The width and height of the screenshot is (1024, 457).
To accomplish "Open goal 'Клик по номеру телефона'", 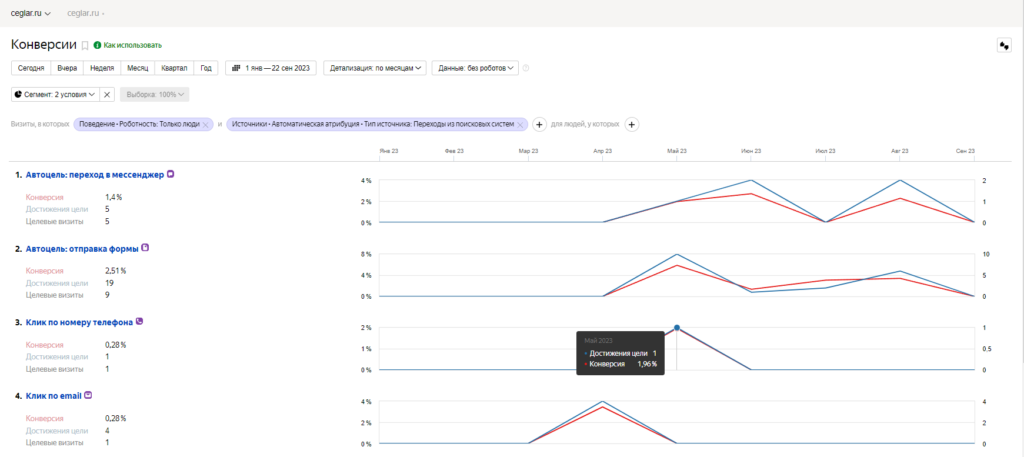I will [x=79, y=323].
